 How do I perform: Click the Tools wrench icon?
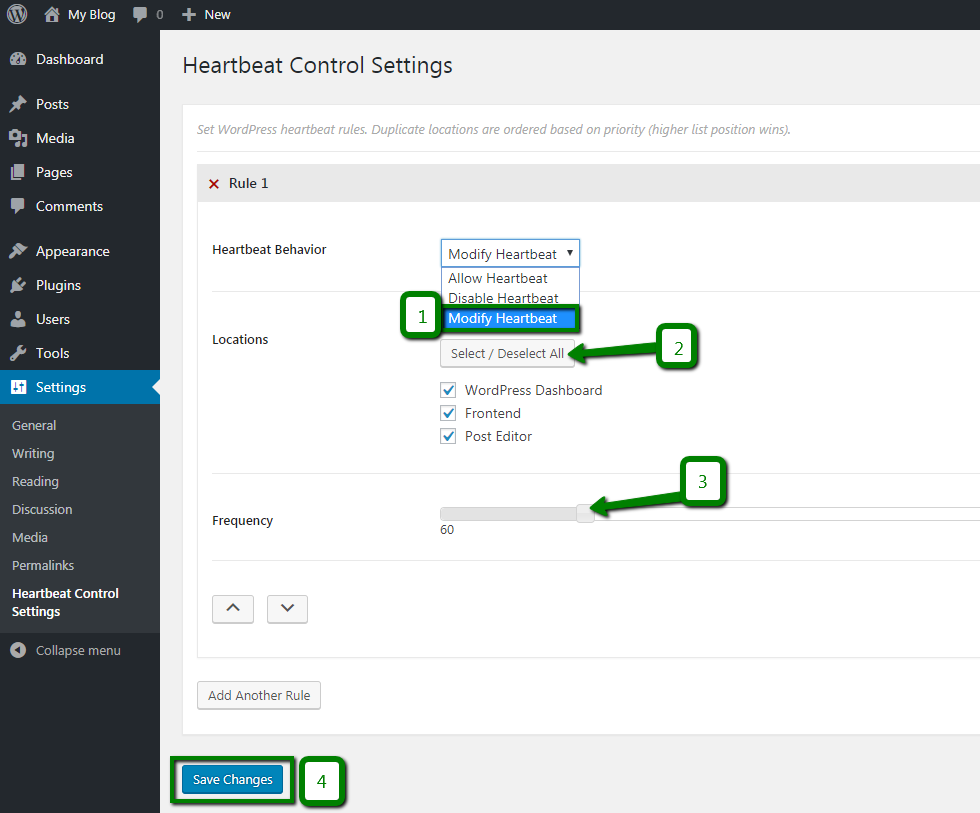pyautogui.click(x=18, y=353)
